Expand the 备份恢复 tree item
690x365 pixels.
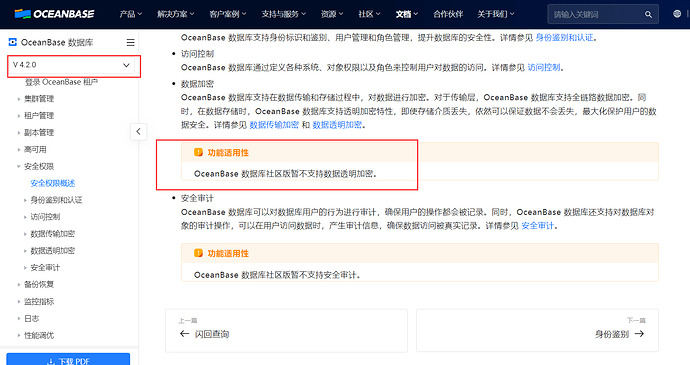(19, 284)
